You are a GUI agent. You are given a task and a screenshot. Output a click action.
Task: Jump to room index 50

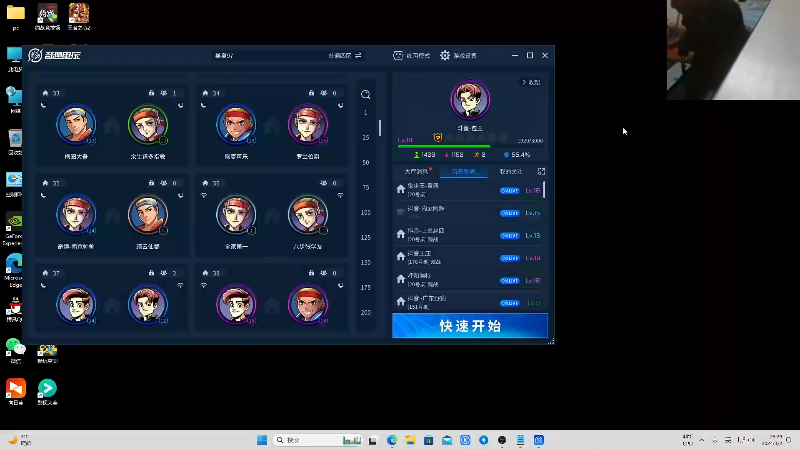366,162
